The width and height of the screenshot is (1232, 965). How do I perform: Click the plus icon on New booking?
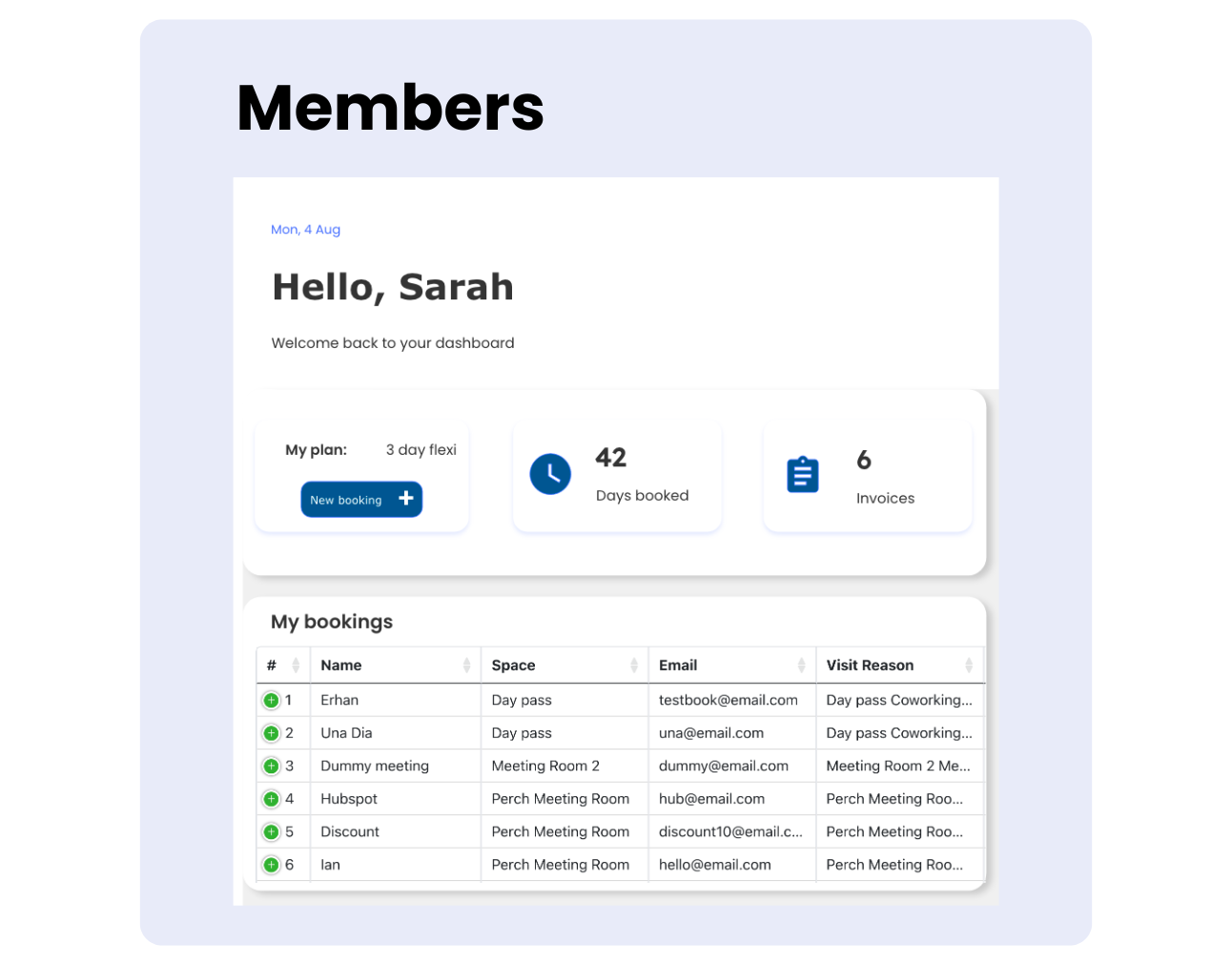click(x=405, y=499)
